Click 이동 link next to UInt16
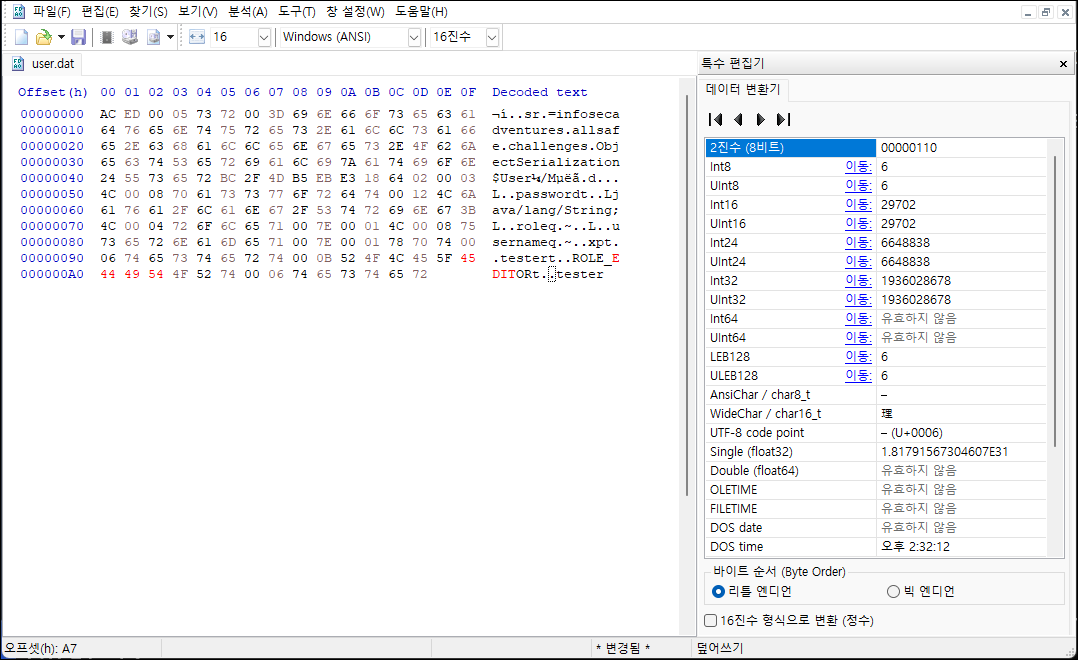Viewport: 1078px width, 660px height. [x=858, y=223]
